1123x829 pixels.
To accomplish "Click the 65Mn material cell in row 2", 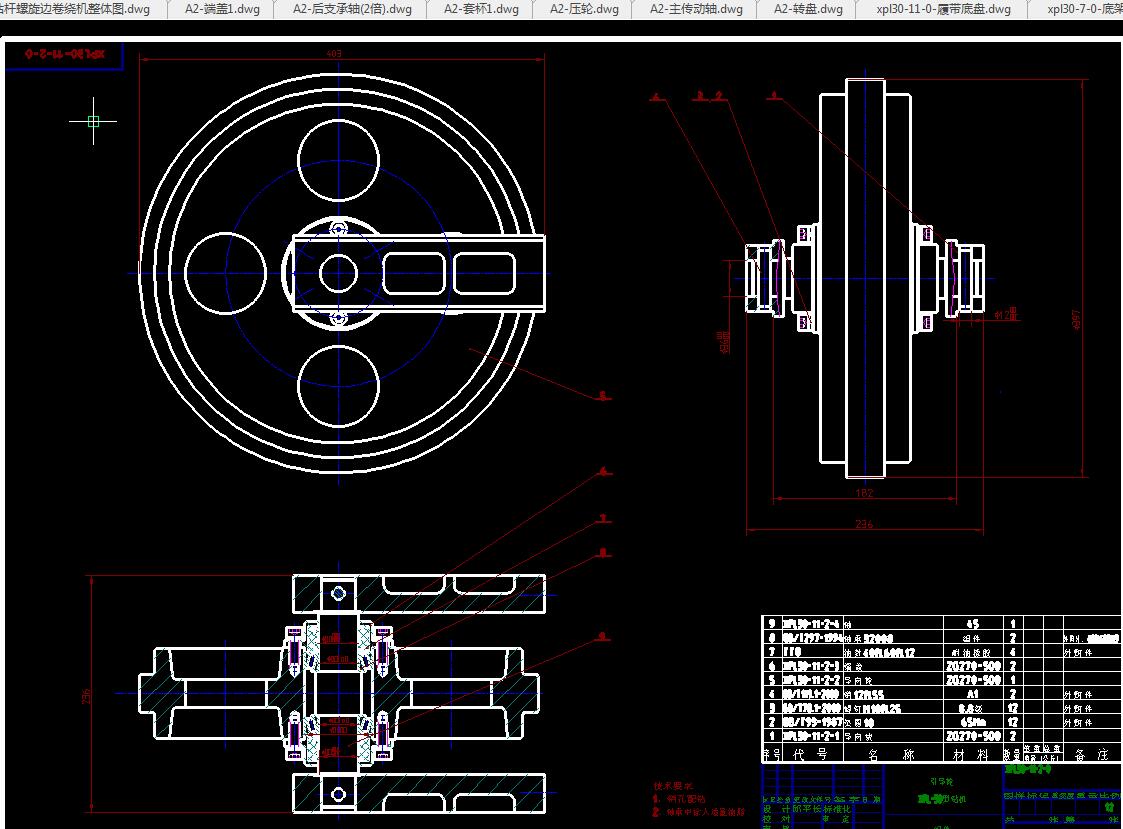I will (x=972, y=722).
